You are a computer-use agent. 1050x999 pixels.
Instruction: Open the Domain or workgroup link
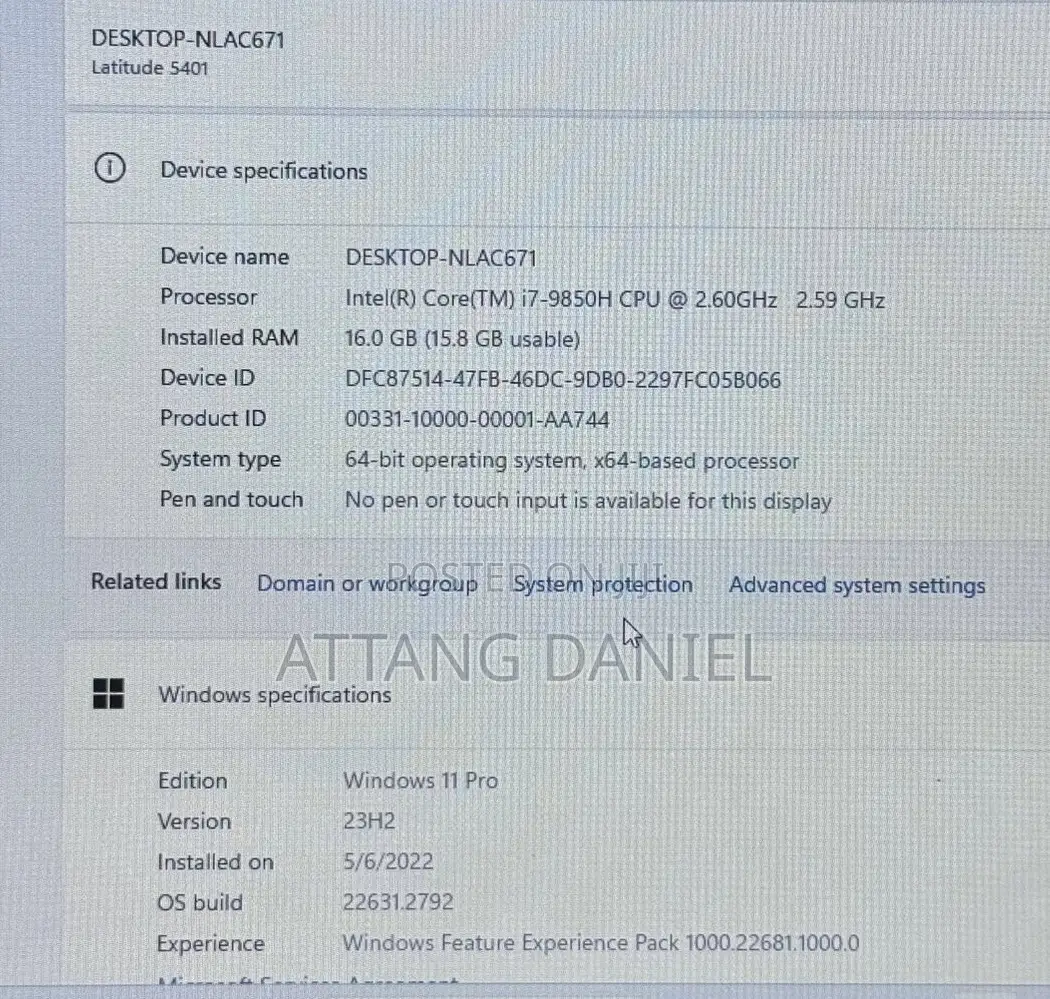[x=367, y=583]
